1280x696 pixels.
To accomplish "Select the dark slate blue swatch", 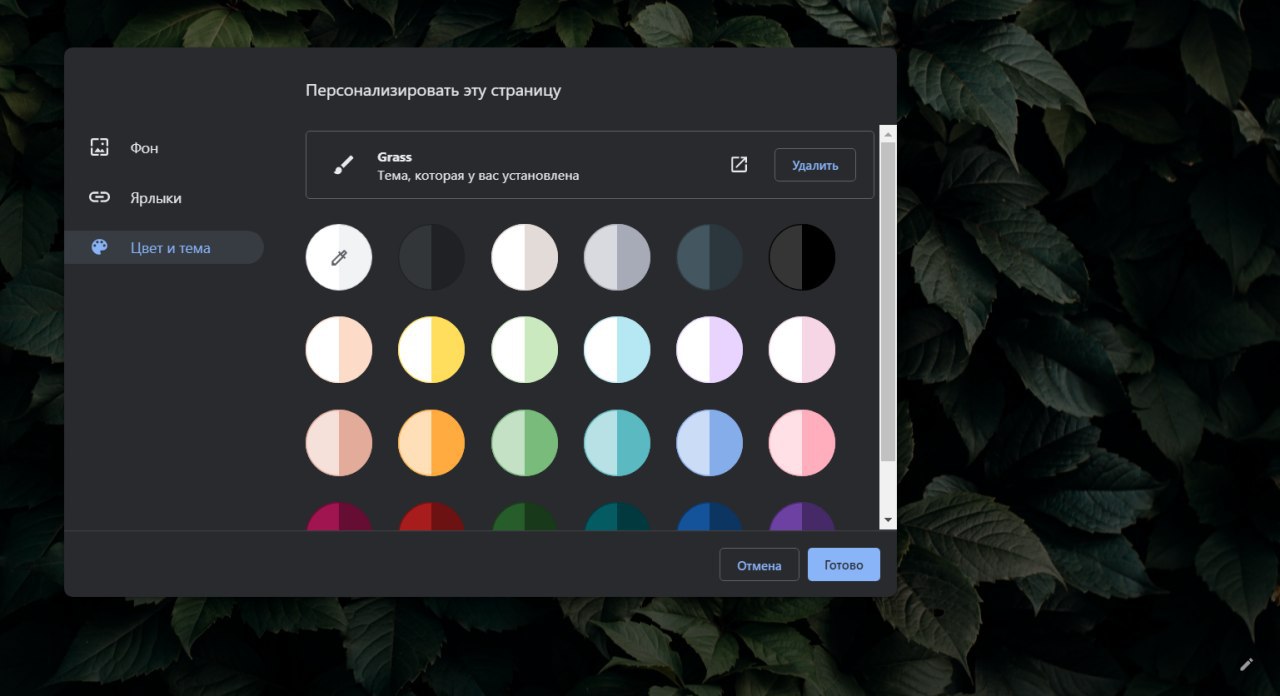I will pyautogui.click(x=709, y=258).
